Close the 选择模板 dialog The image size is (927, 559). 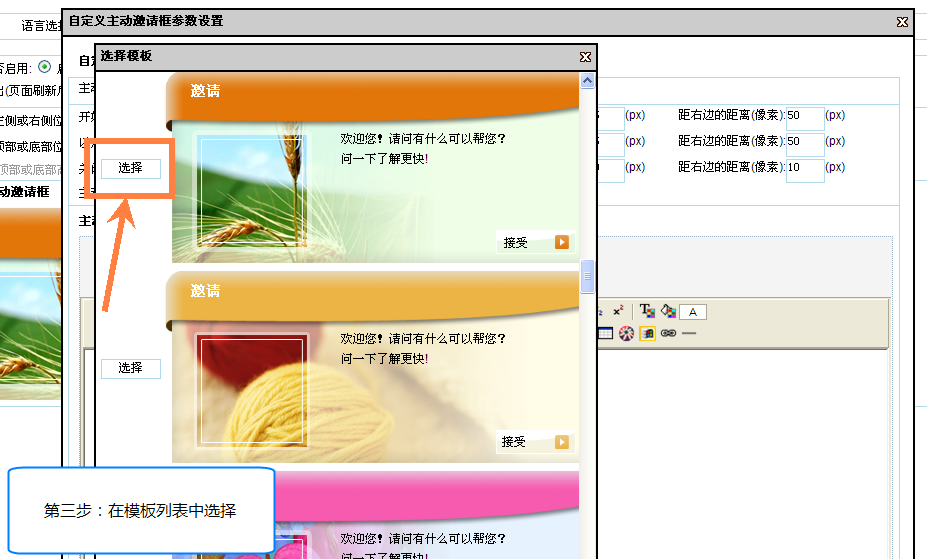585,57
